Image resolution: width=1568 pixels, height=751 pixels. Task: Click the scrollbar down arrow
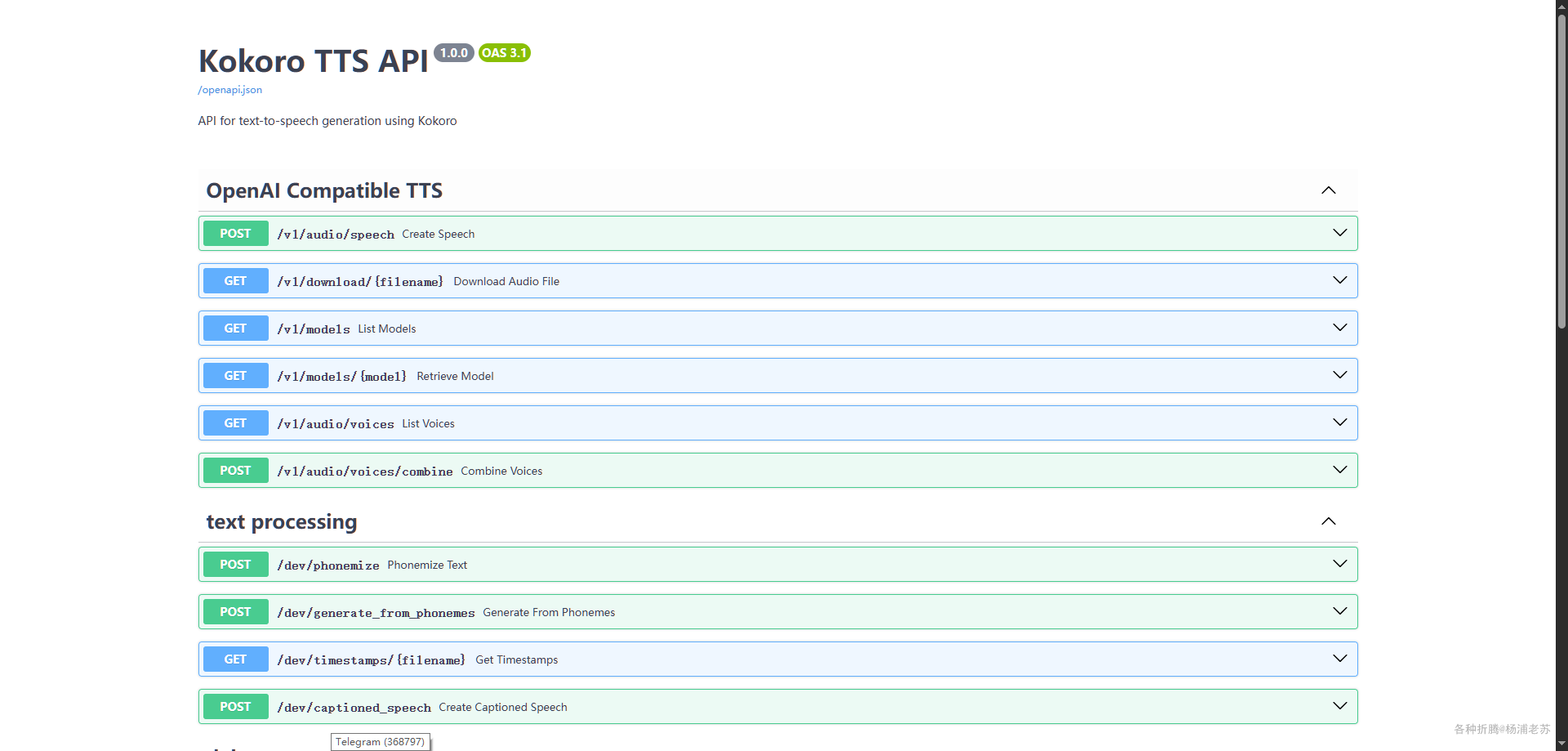[x=1561, y=744]
